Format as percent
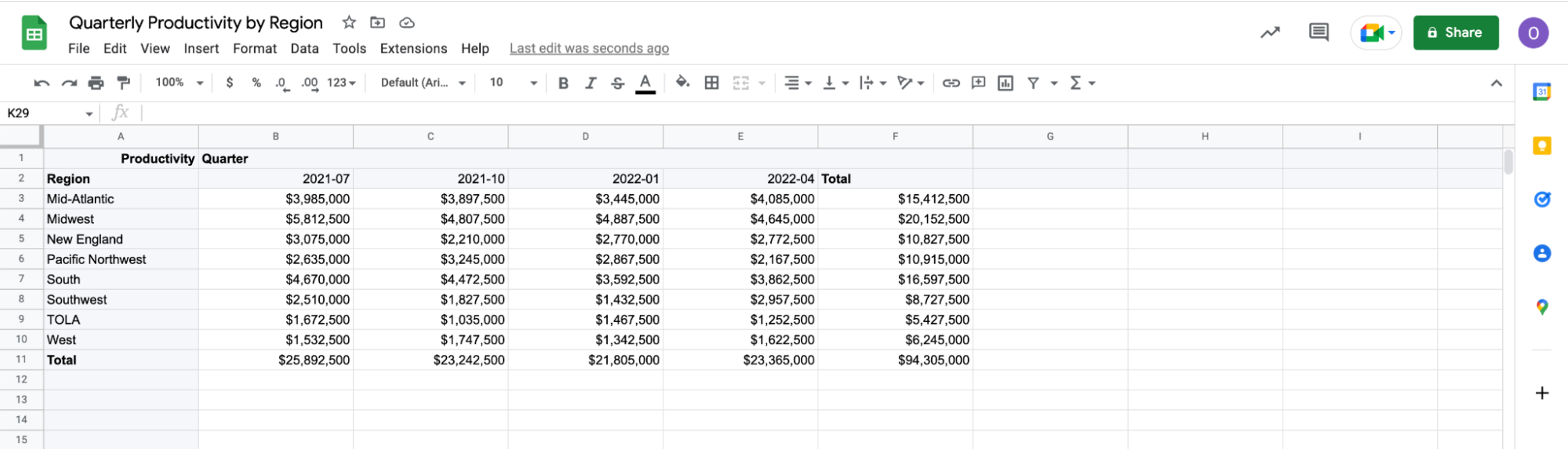 point(256,83)
